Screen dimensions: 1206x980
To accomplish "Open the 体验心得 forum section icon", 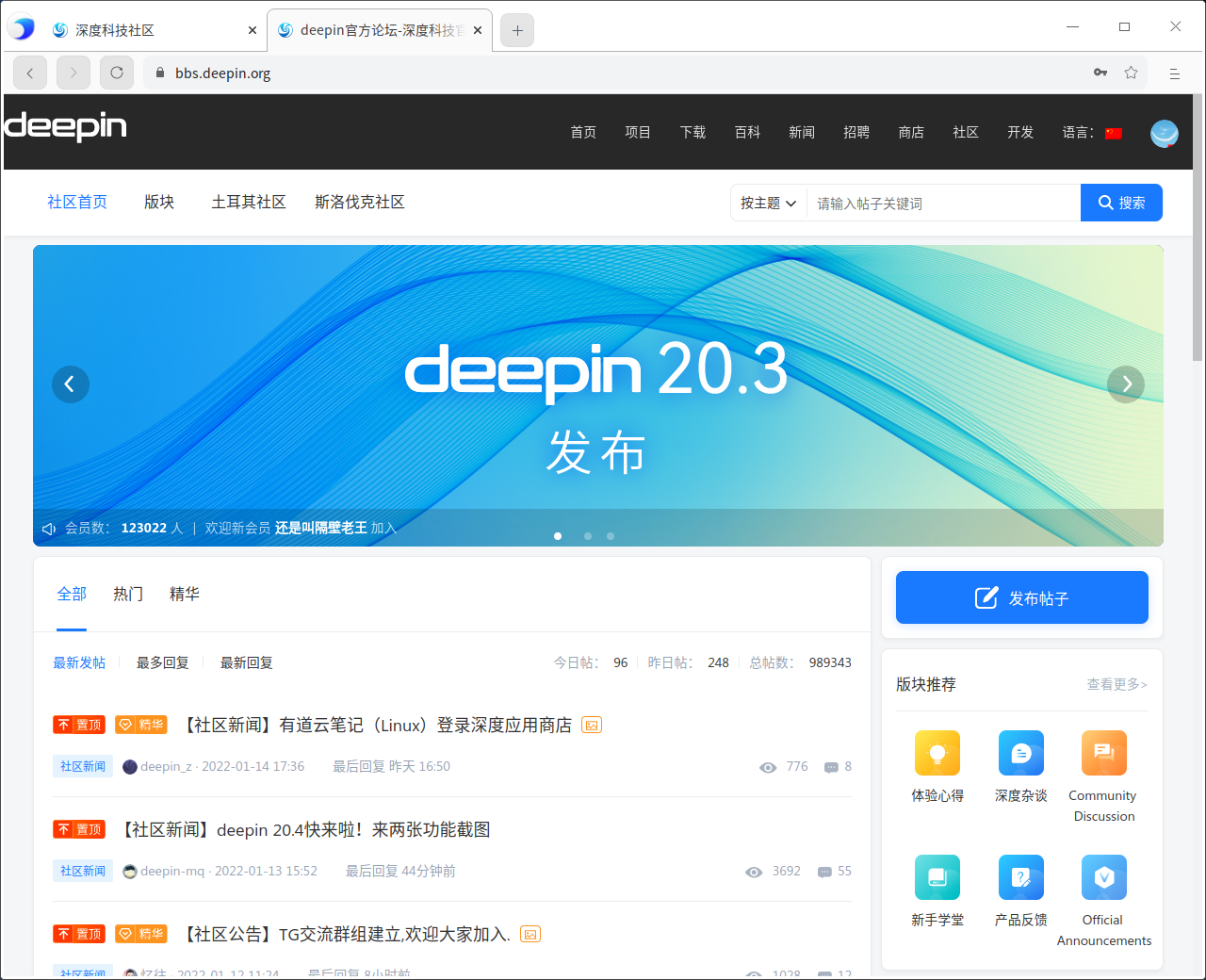I will point(937,753).
